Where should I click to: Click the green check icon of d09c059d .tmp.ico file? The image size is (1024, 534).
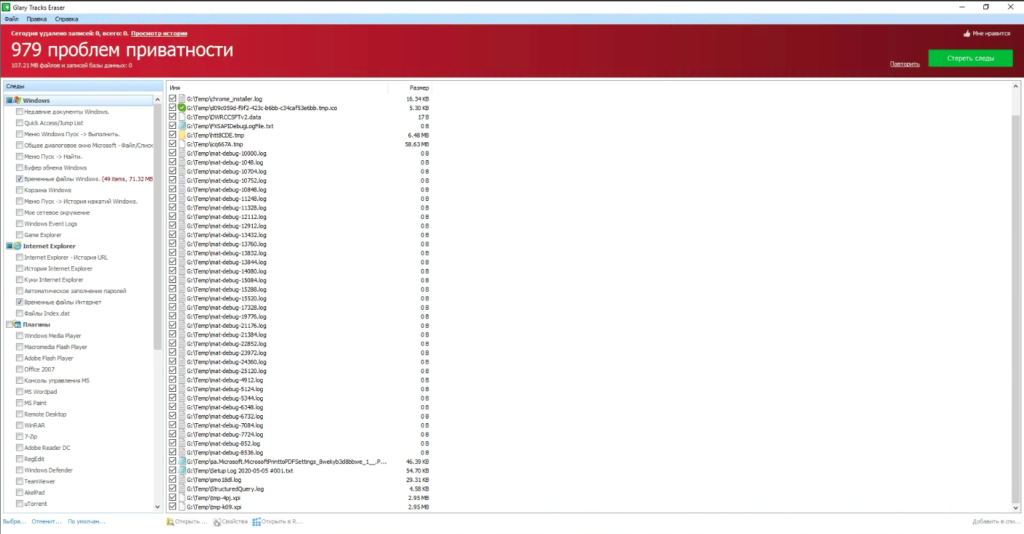pyautogui.click(x=182, y=108)
